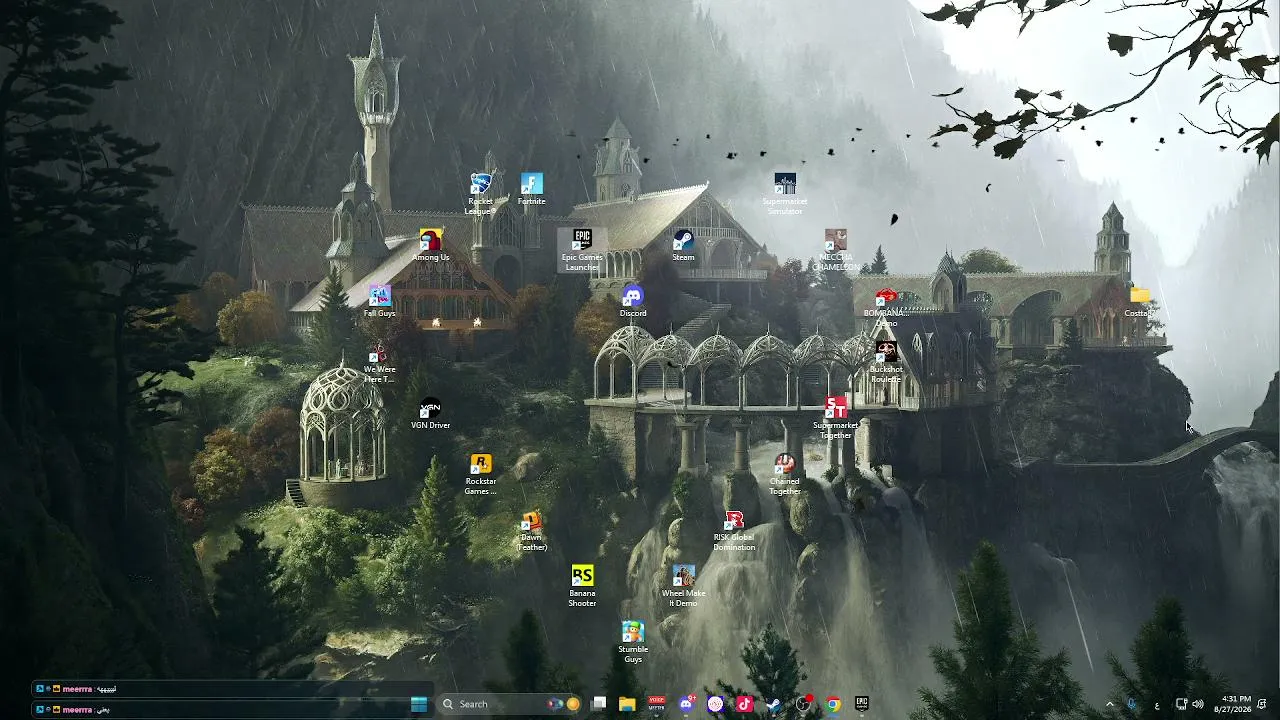1280x720 pixels.
Task: Click the Dawn (Feather) desktop shortcut
Action: click(532, 529)
